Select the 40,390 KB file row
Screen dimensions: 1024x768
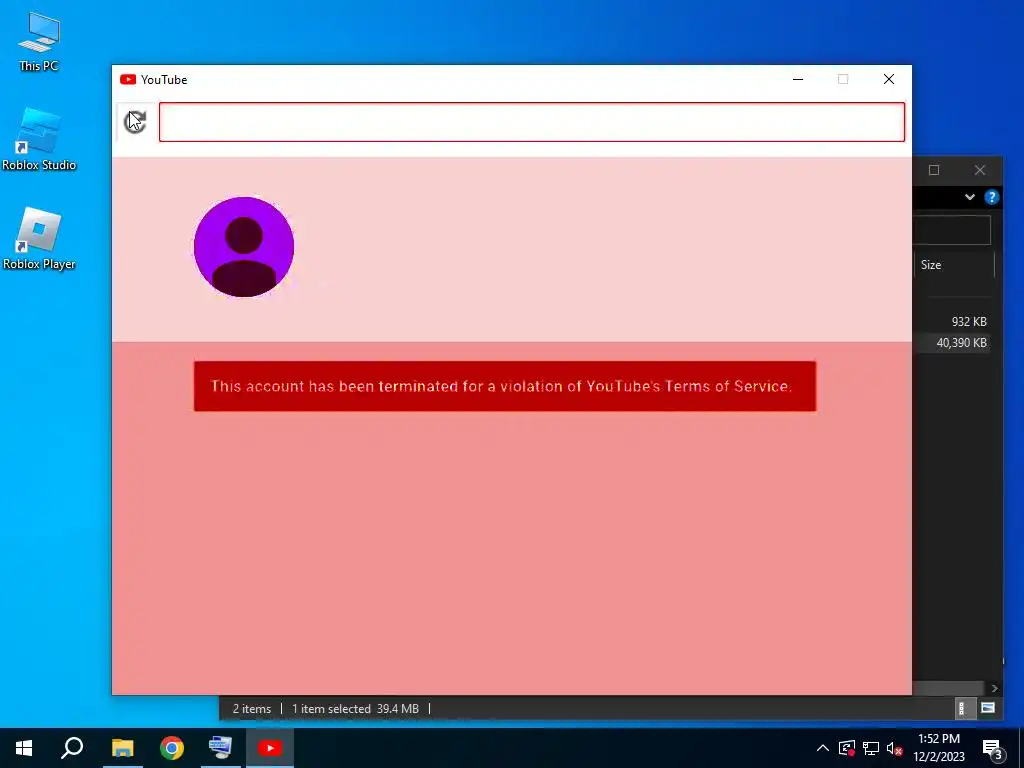(x=952, y=343)
